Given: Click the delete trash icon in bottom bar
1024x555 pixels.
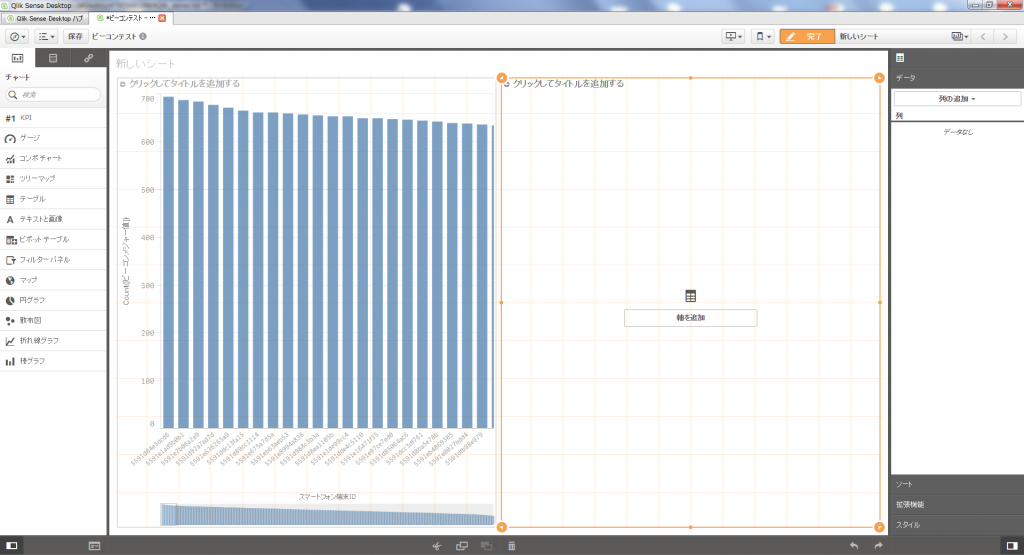Looking at the screenshot, I should [x=511, y=546].
